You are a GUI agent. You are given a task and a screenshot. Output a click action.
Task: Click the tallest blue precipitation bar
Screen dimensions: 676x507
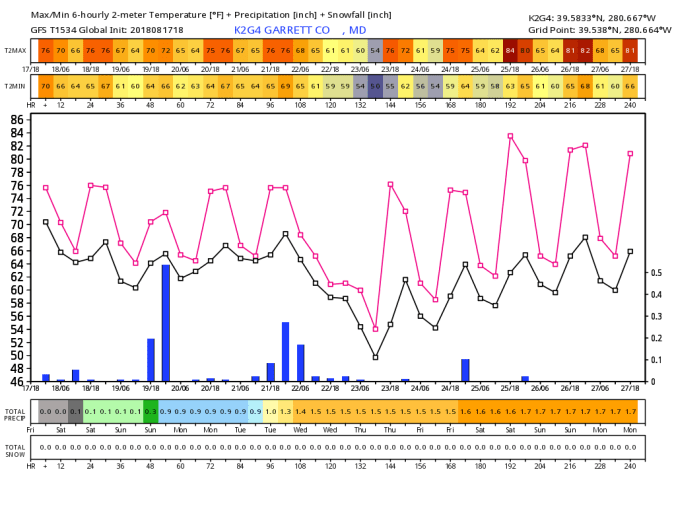(166, 322)
